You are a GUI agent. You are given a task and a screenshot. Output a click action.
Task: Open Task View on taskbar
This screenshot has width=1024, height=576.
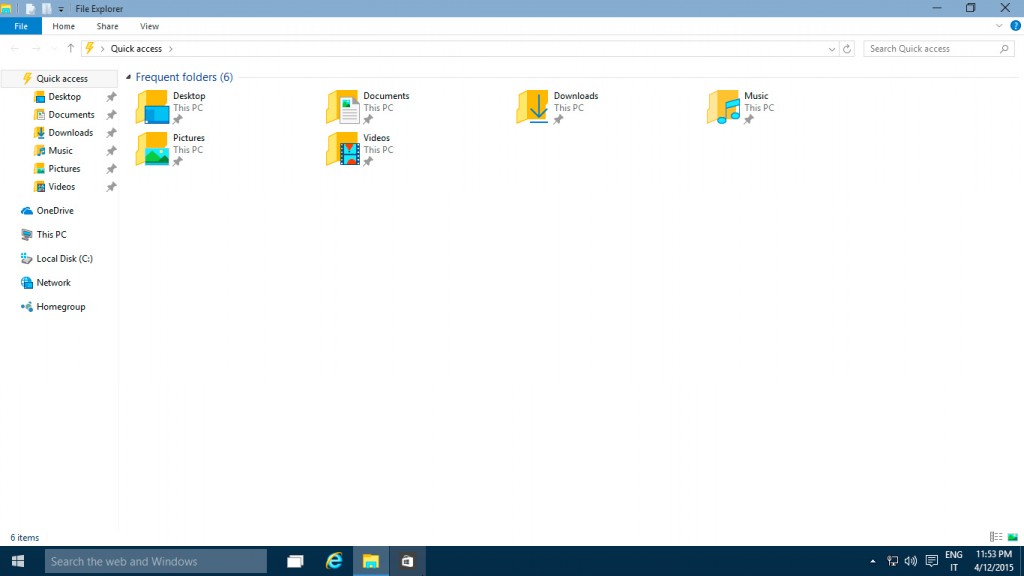(x=295, y=562)
